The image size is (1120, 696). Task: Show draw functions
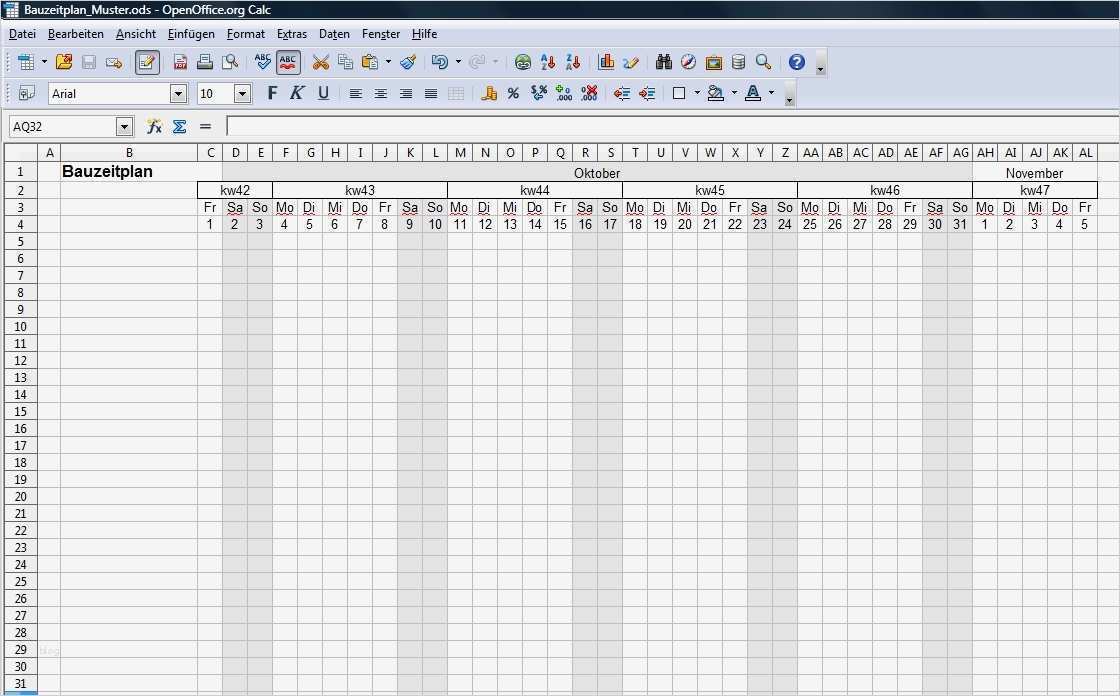pos(631,62)
